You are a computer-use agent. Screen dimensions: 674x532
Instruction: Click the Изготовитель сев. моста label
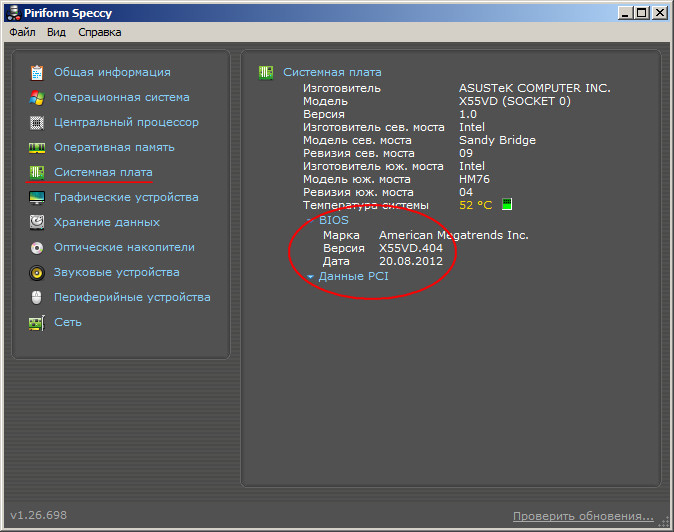[x=374, y=127]
